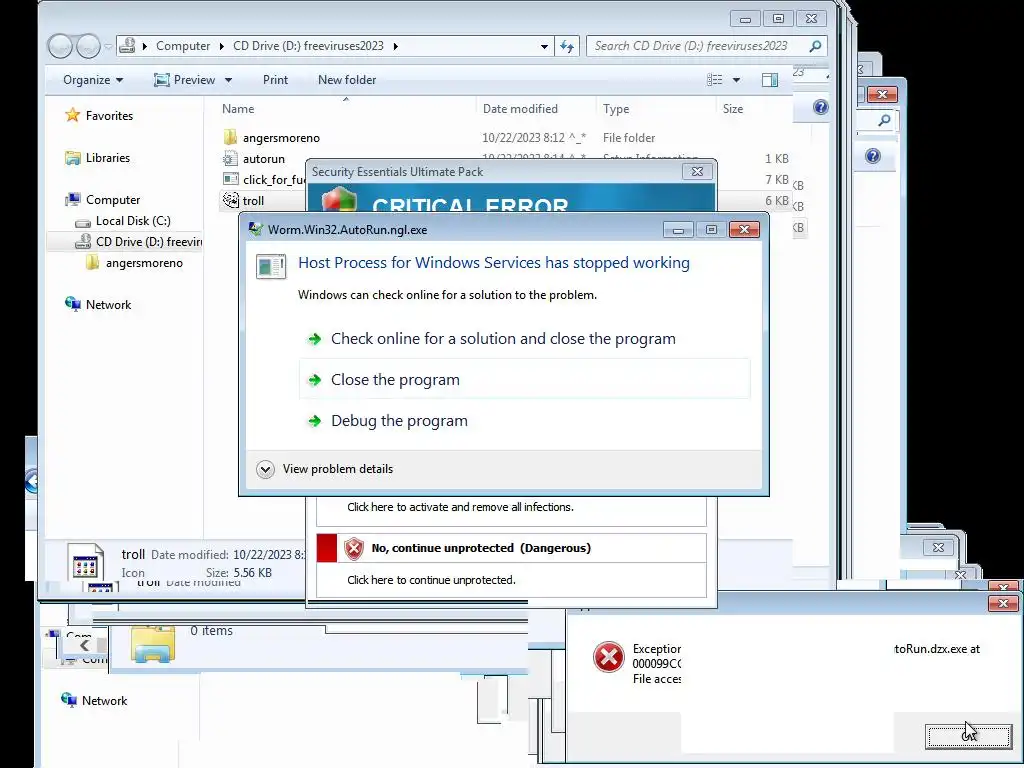Click the blue help icon in Explorer toolbar
This screenshot has width=1024, height=768.
pos(821,107)
